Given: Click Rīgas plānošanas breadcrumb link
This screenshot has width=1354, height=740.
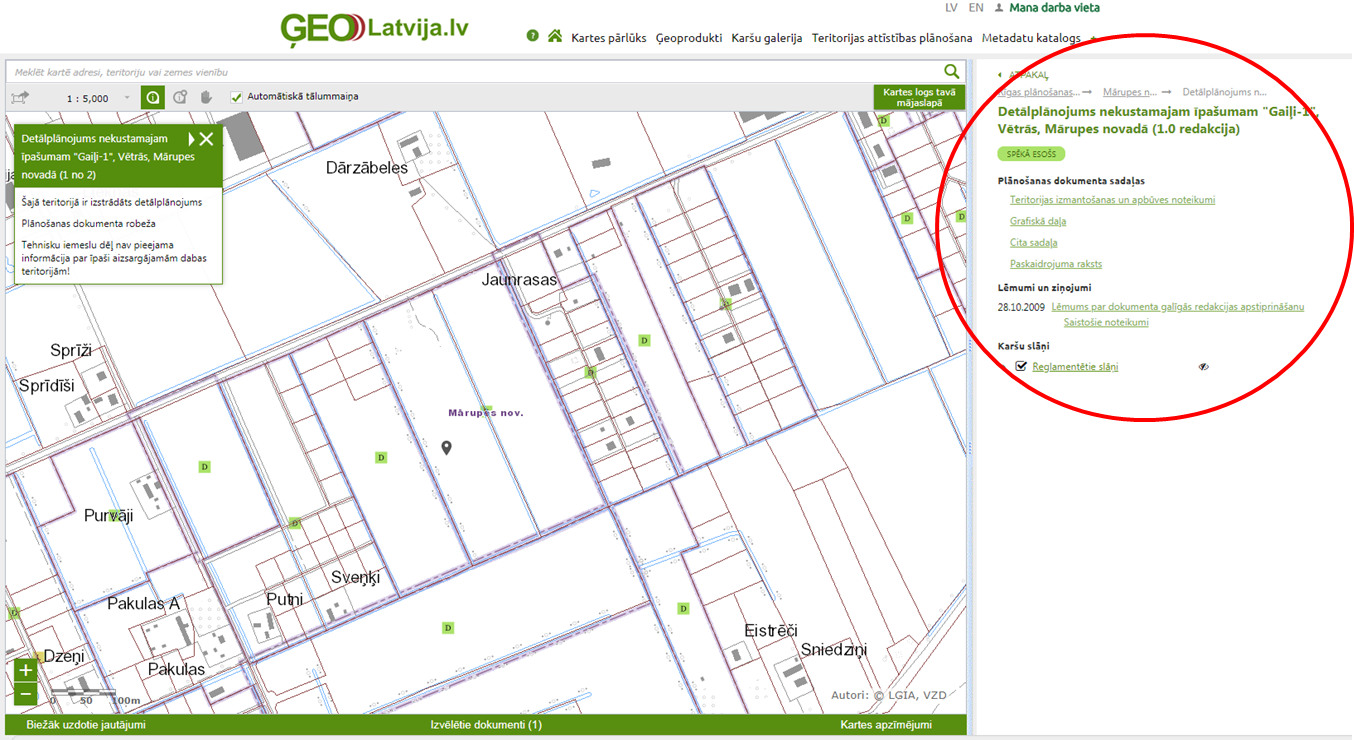Looking at the screenshot, I should click(x=1038, y=91).
